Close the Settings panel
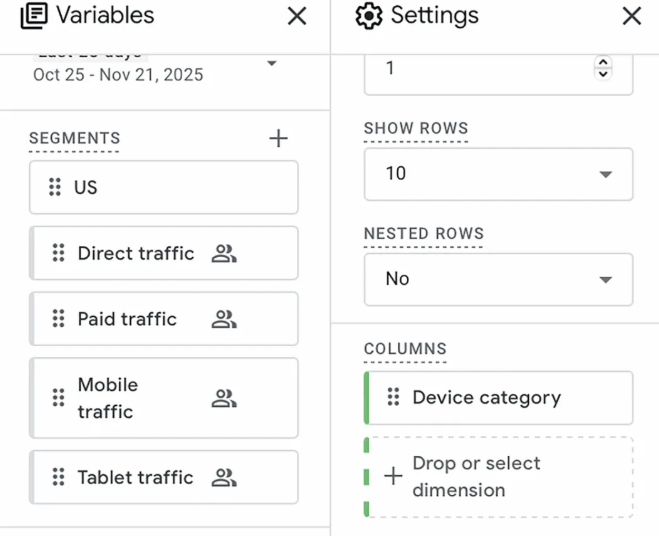The image size is (659, 536). point(631,16)
